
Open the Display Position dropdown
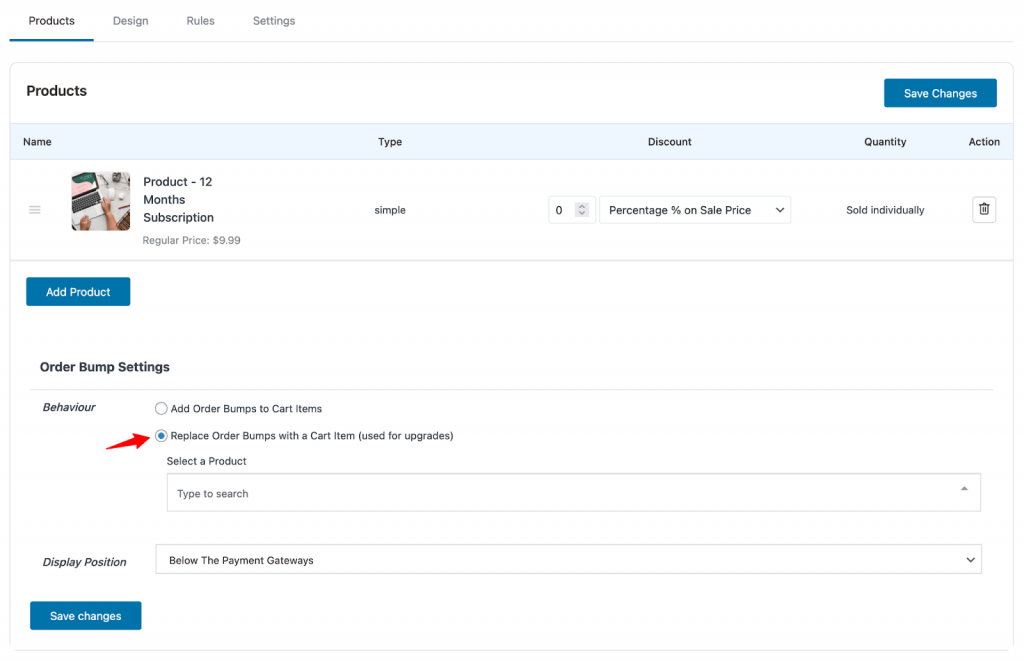pos(568,560)
